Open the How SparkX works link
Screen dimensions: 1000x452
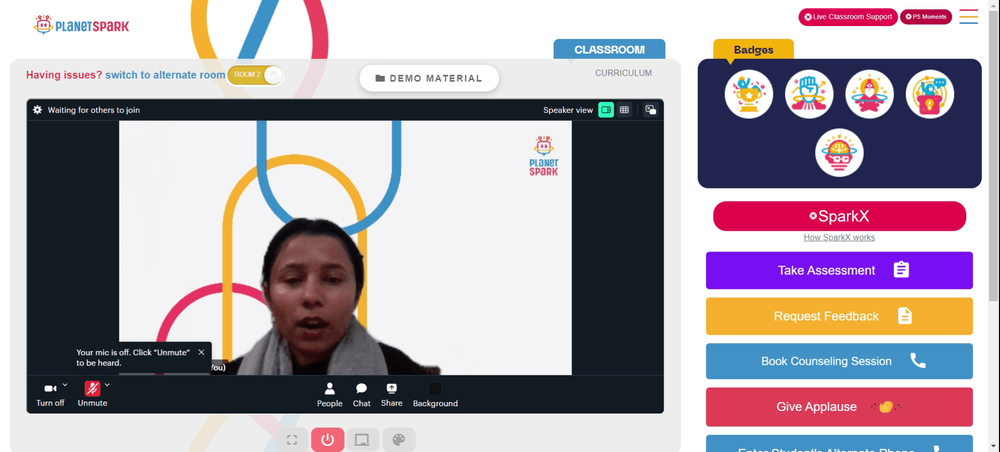click(x=839, y=238)
